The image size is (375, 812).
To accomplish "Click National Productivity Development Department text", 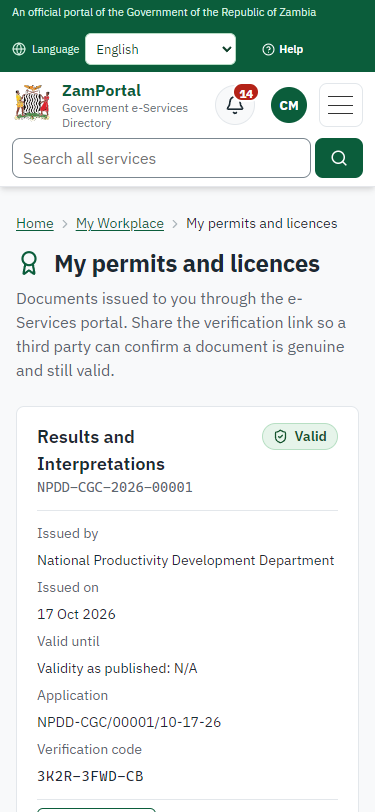I will [x=186, y=560].
